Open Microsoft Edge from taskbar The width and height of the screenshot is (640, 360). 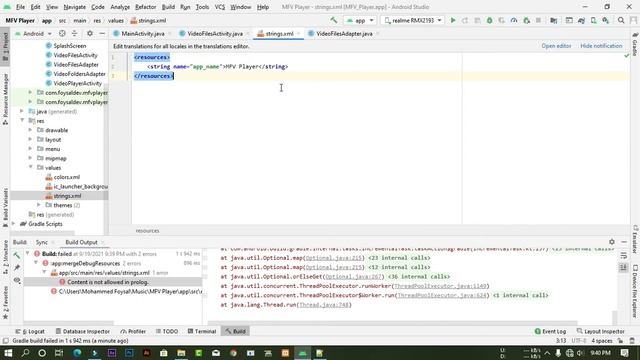[x=77, y=353]
